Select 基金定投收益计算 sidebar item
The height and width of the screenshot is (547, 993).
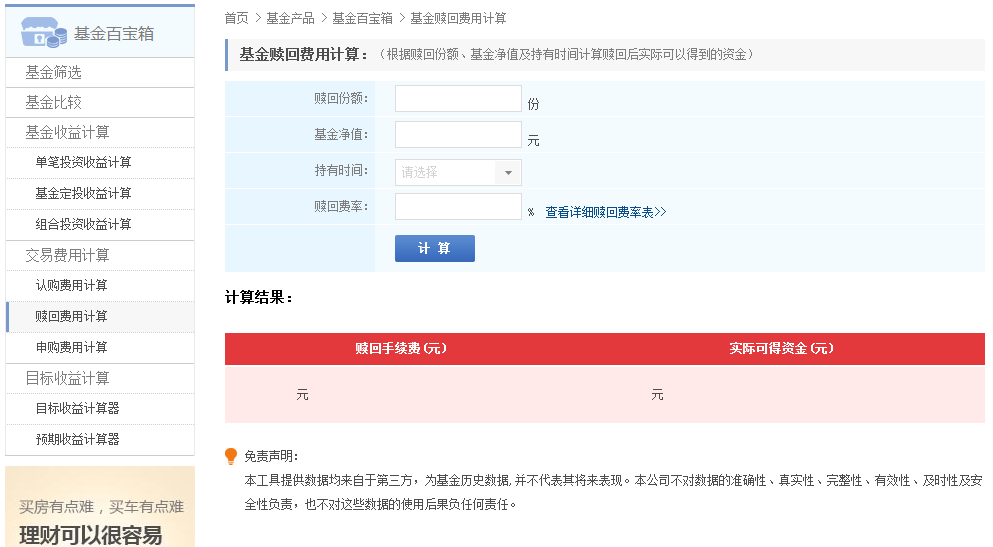click(x=83, y=194)
